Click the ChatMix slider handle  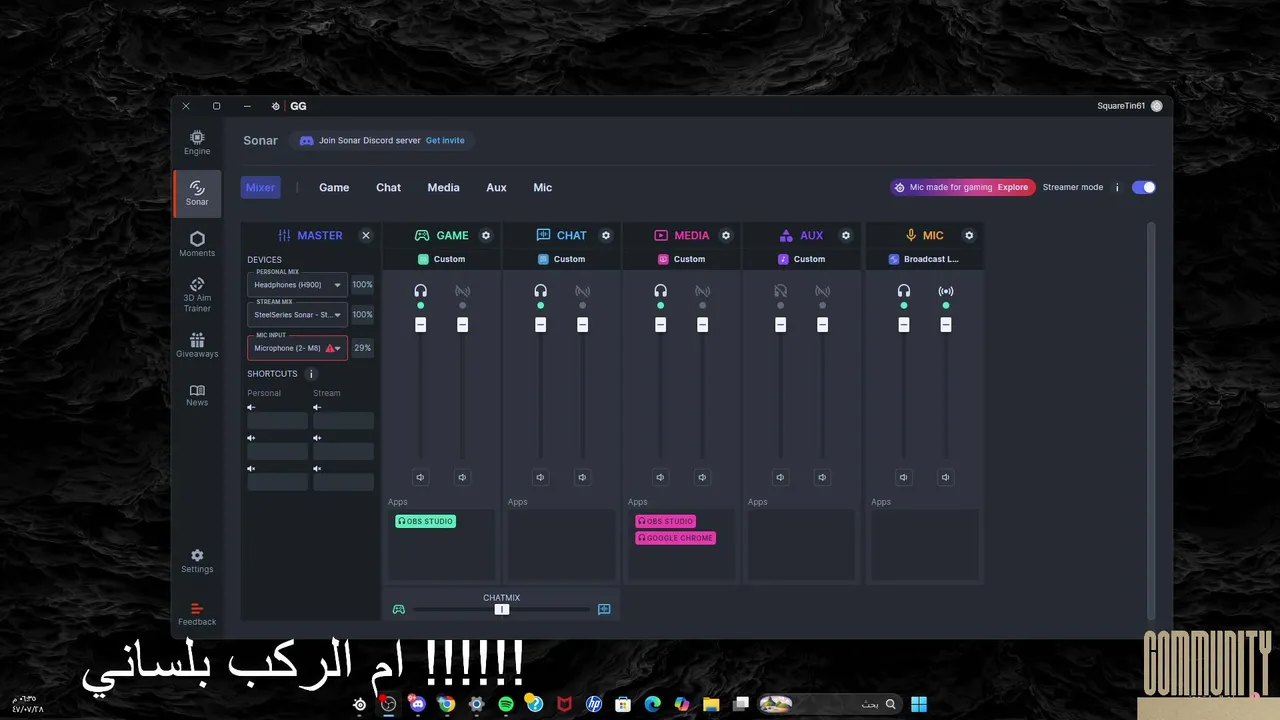click(x=502, y=609)
